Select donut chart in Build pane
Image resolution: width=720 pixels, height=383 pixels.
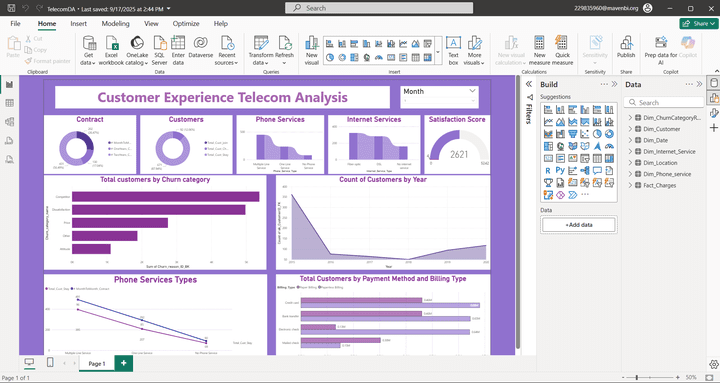[609, 134]
